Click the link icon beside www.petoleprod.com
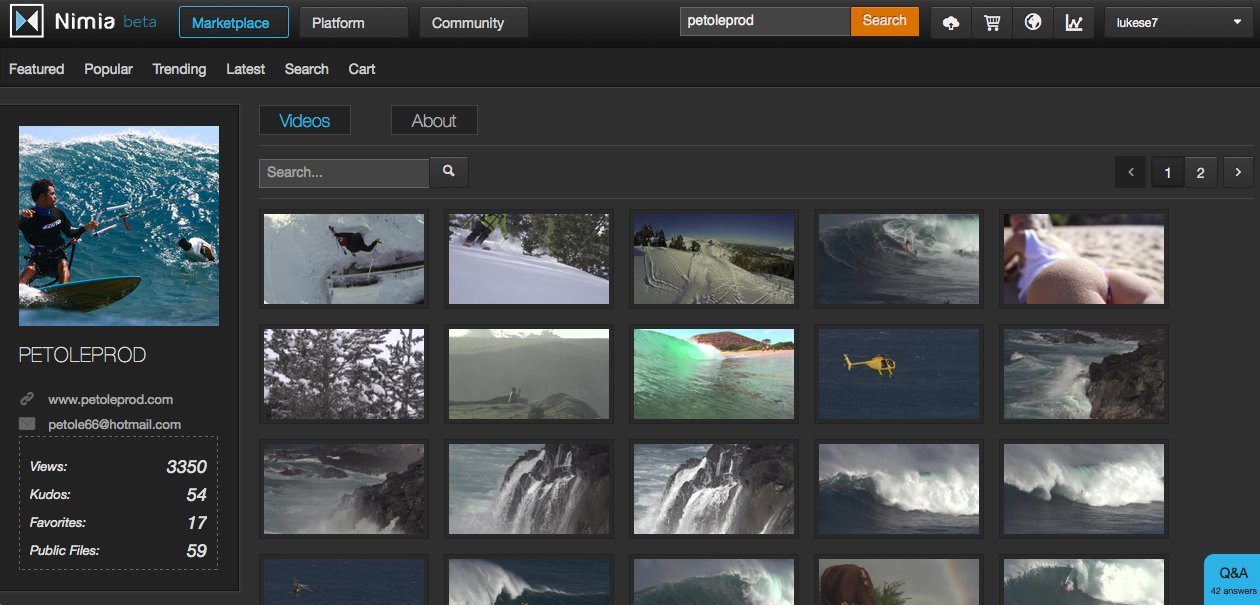The image size is (1260, 605). [27, 399]
